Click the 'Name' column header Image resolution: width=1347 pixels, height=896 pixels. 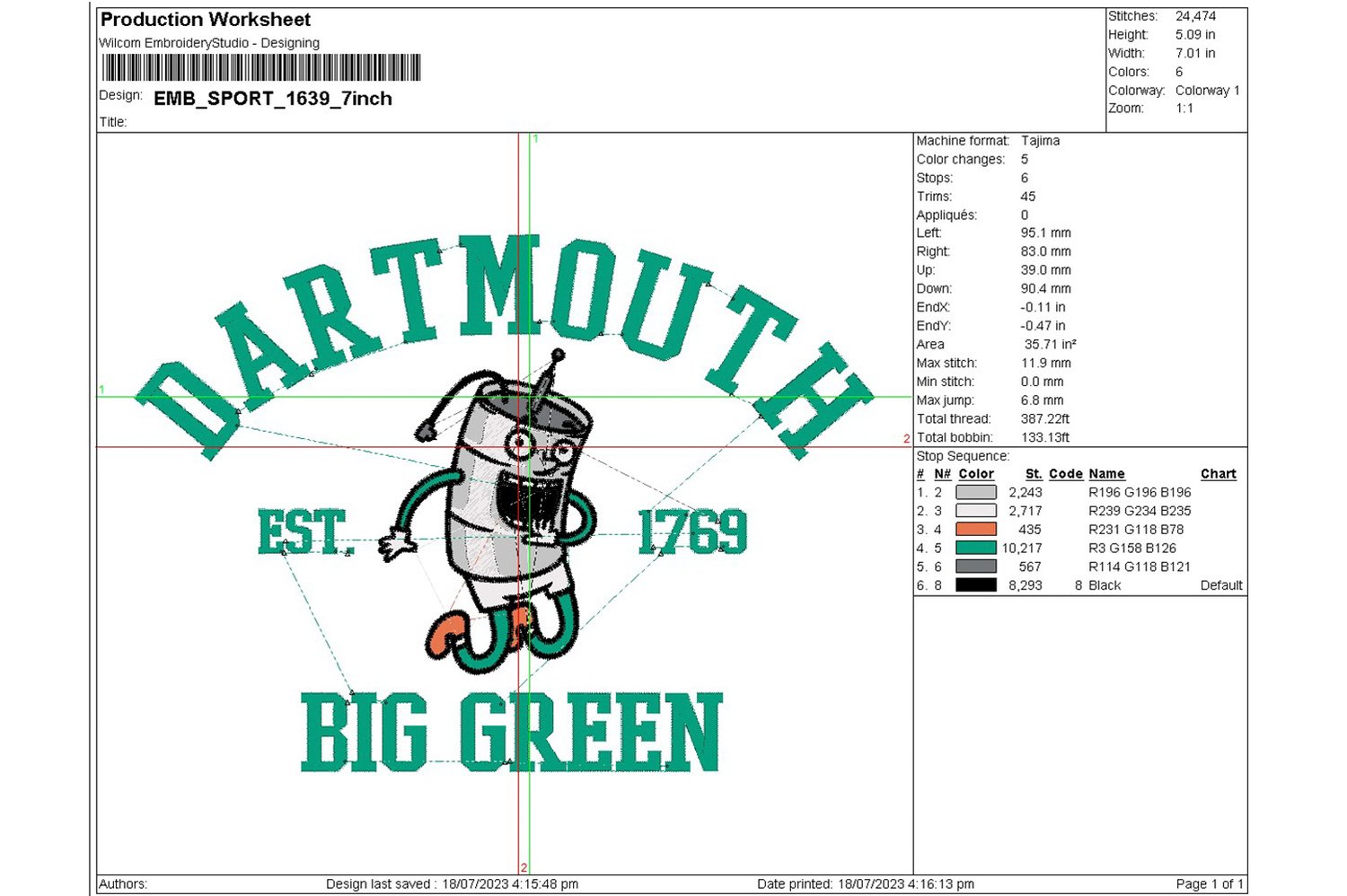coord(1106,474)
